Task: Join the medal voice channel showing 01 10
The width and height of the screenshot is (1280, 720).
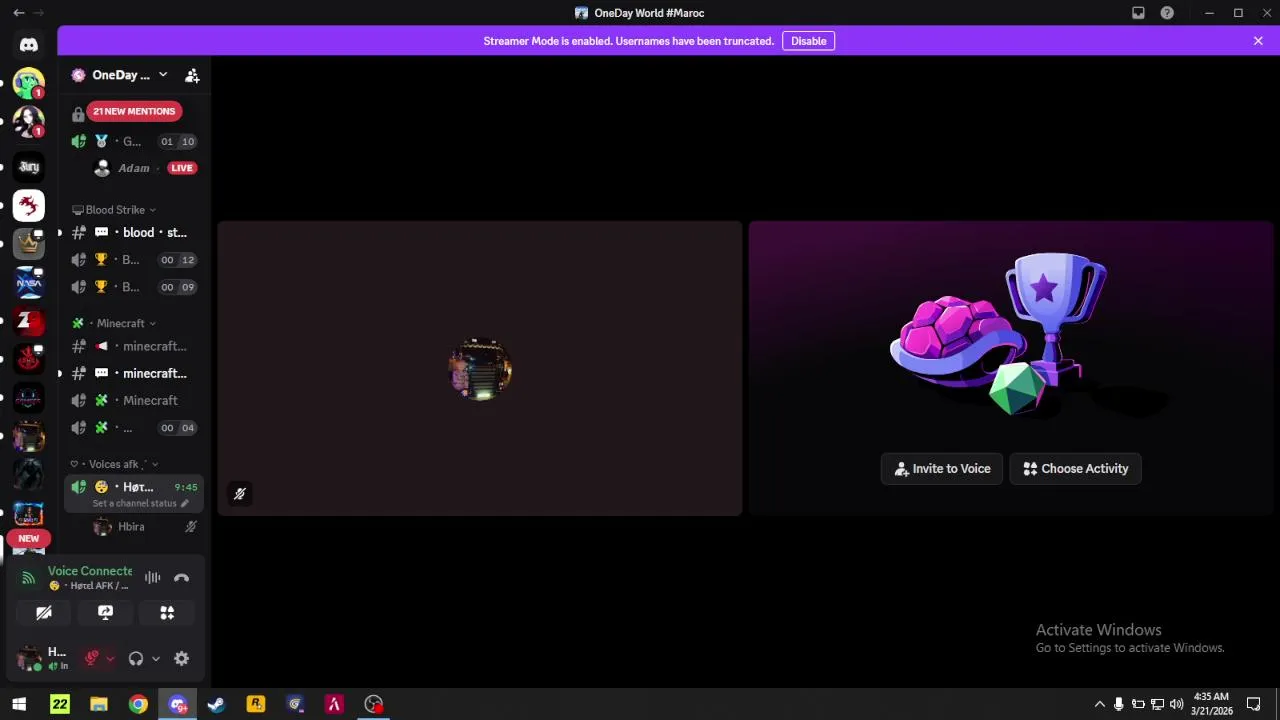Action: pos(134,141)
